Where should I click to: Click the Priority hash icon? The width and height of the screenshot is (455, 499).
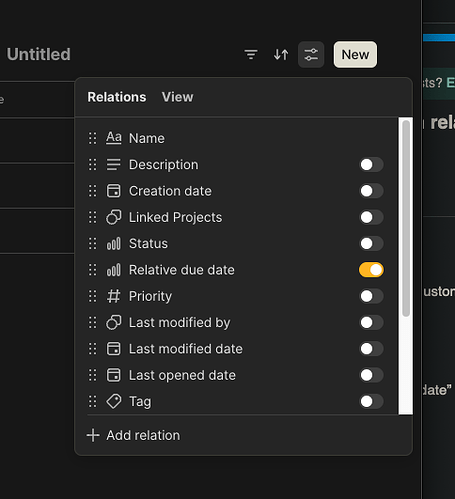pyautogui.click(x=114, y=296)
